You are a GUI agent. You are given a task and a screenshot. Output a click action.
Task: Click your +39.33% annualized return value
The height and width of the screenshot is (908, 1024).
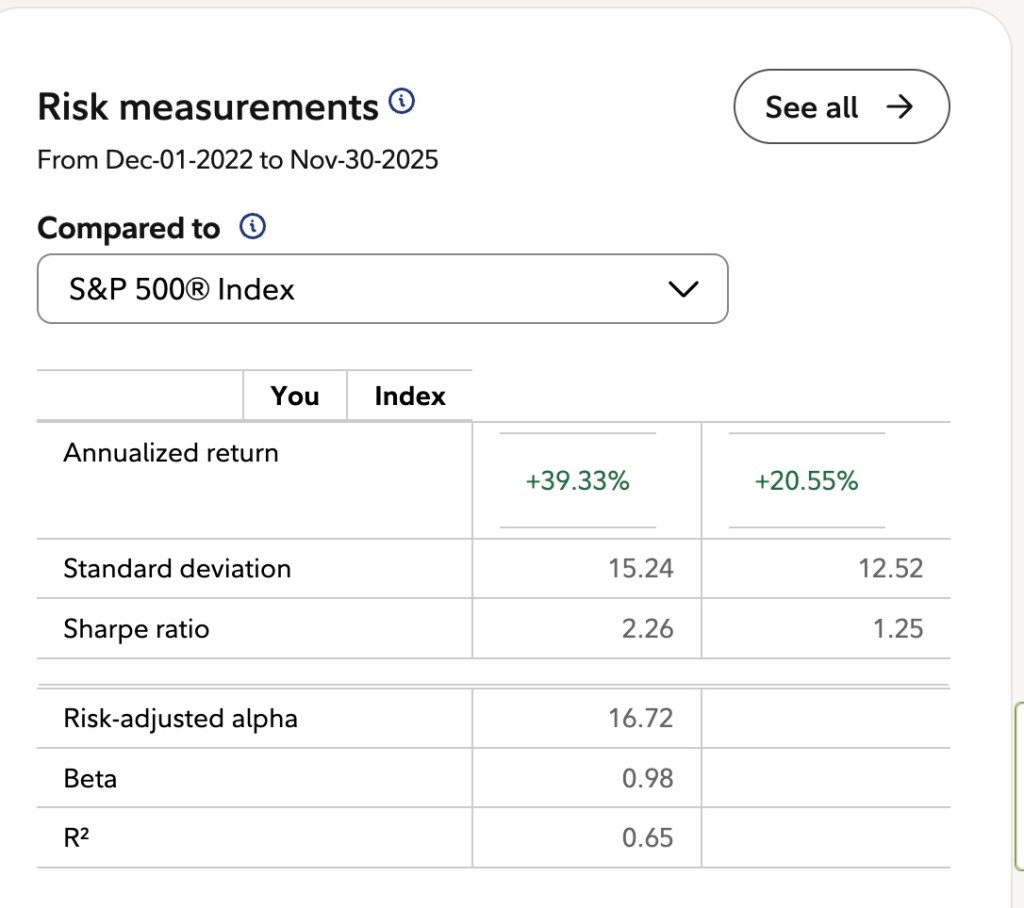tap(577, 481)
